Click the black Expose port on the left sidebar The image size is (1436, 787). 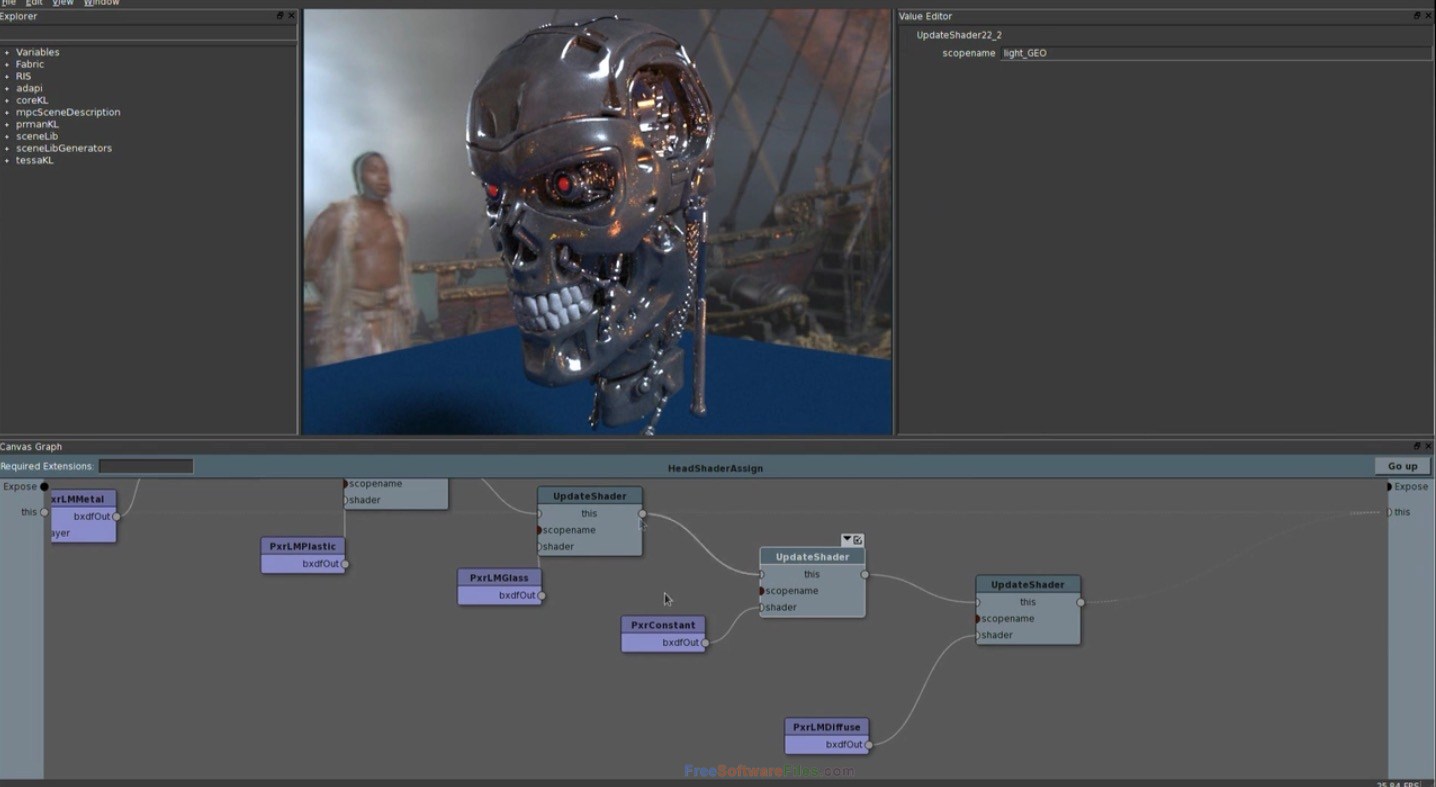pos(44,487)
